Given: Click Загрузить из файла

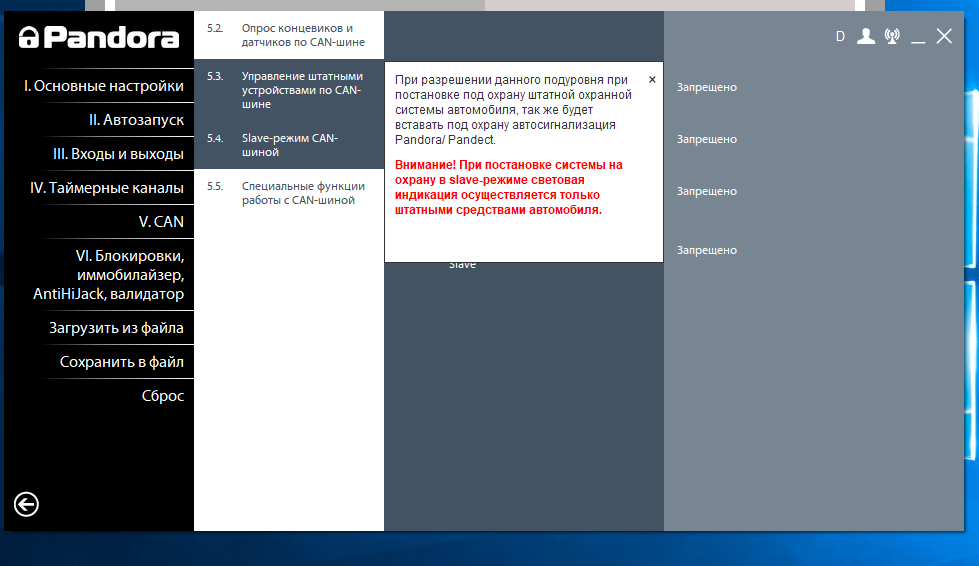Looking at the screenshot, I should point(117,328).
